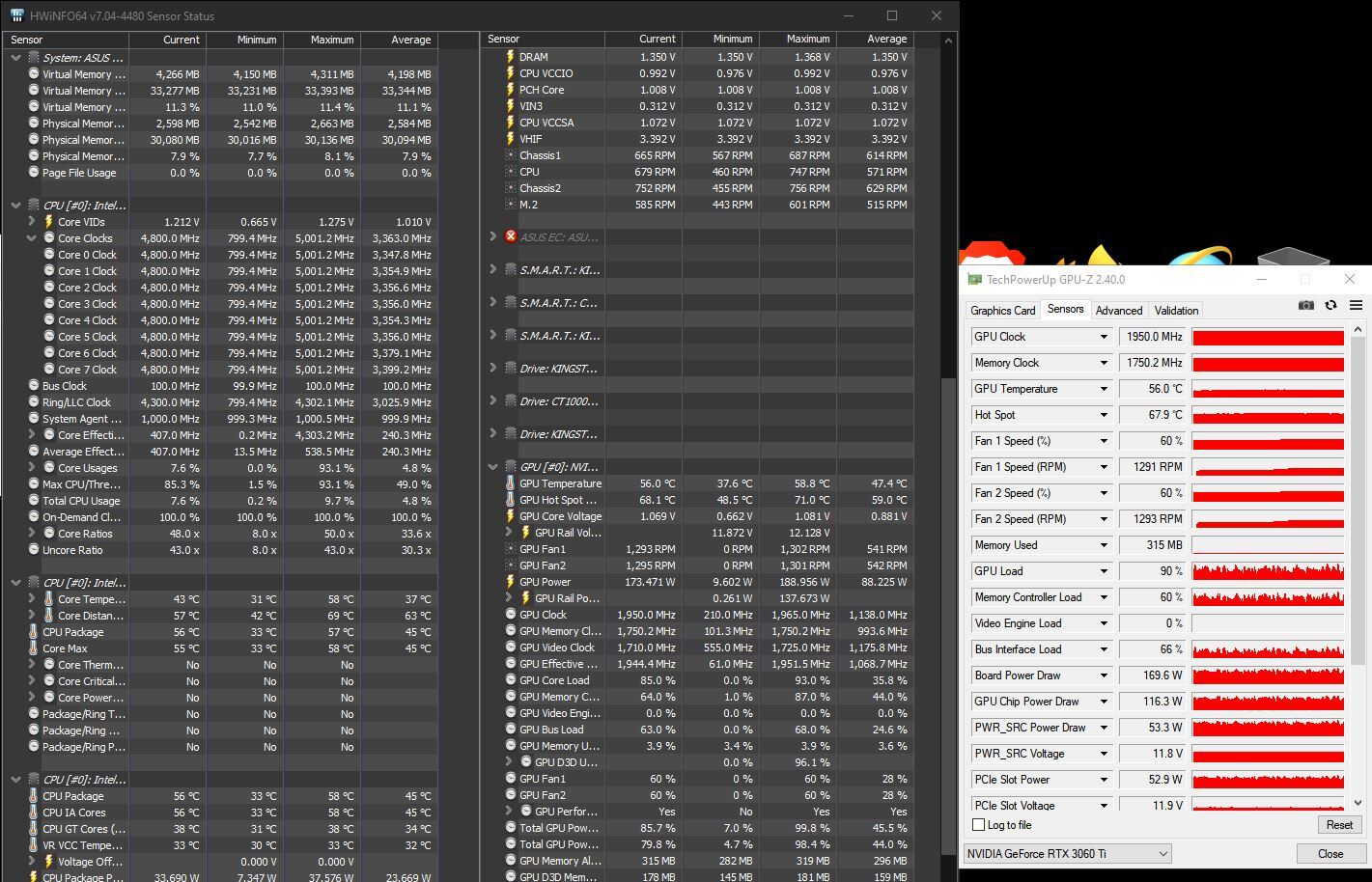
Task: Click the PCH Core lightning icon
Action: pyautogui.click(x=511, y=90)
